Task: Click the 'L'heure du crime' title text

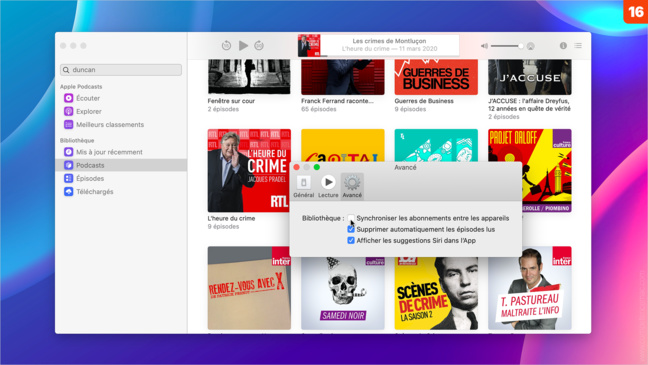Action: click(x=231, y=218)
